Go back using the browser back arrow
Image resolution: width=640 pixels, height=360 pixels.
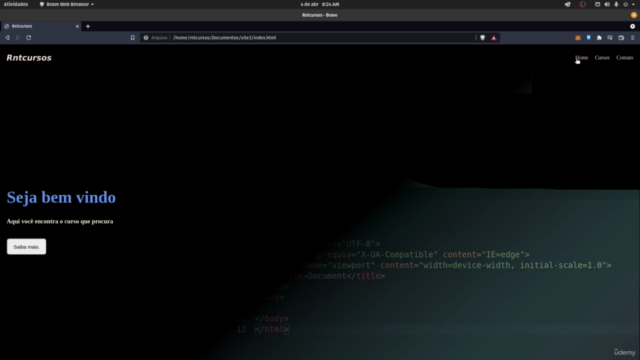(x=7, y=38)
